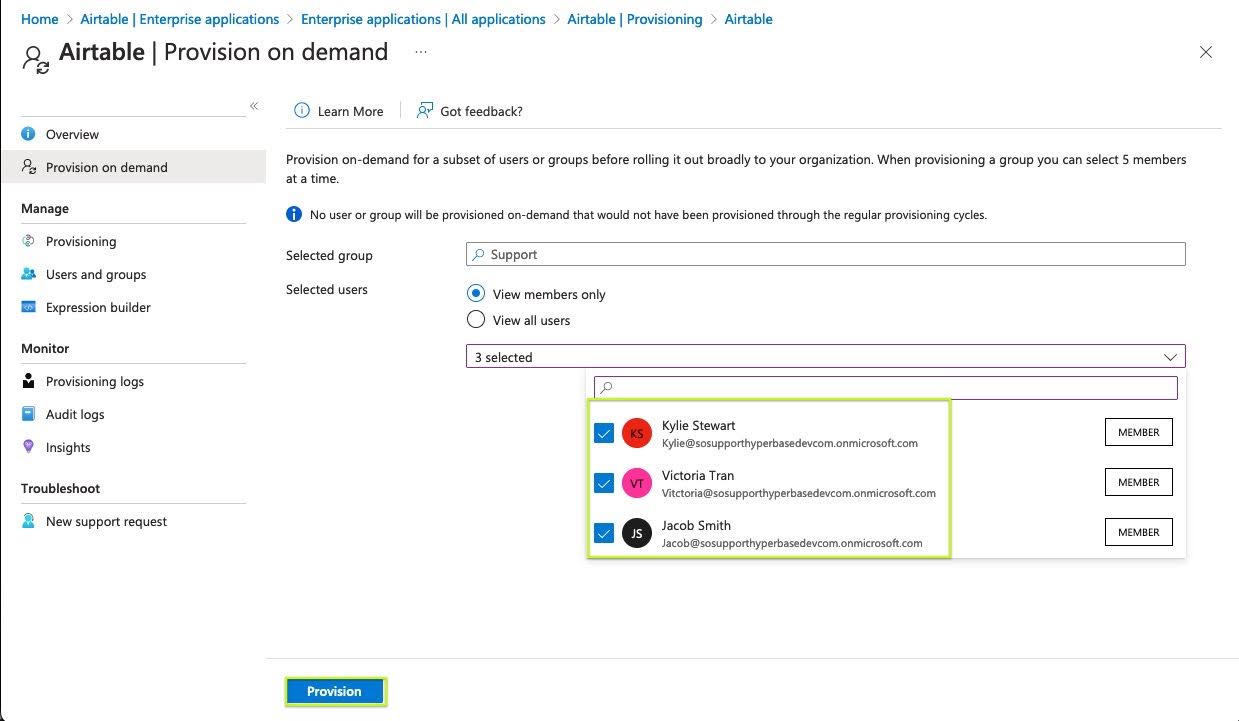The height and width of the screenshot is (721, 1239).
Task: Click the last Airtable breadcrumb
Action: [748, 19]
